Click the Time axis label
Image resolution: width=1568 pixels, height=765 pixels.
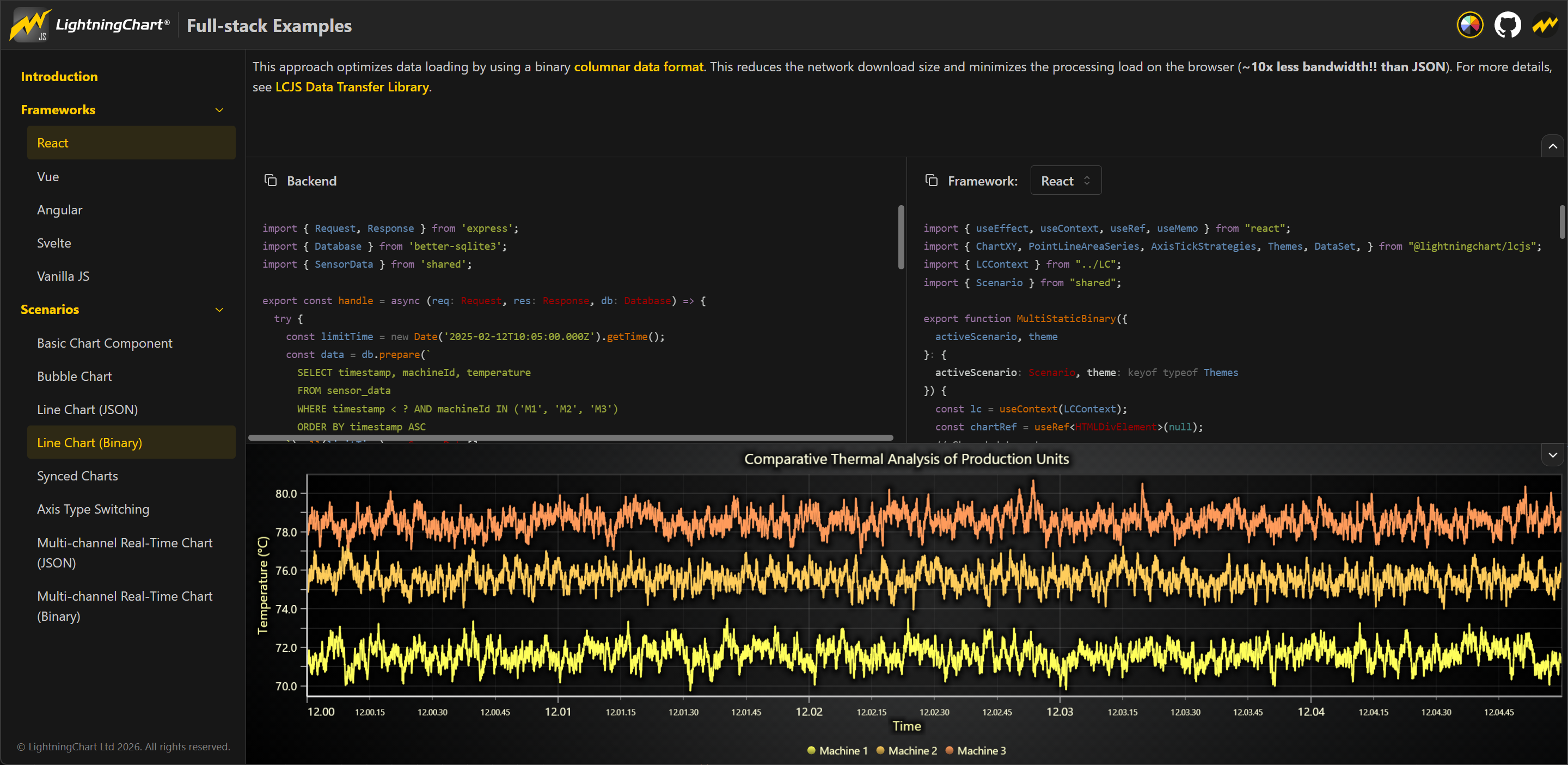pos(906,726)
